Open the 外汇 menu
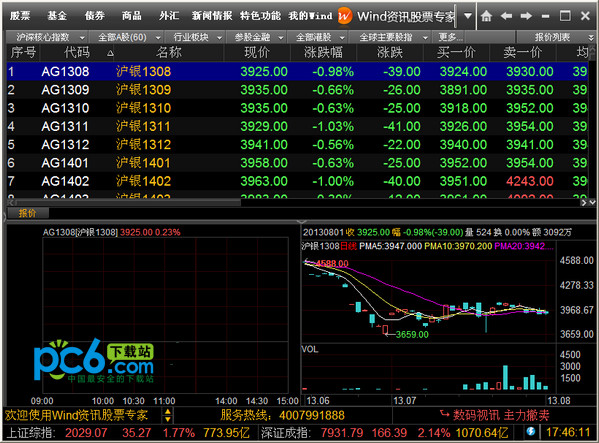Image resolution: width=599 pixels, height=443 pixels. [x=169, y=16]
